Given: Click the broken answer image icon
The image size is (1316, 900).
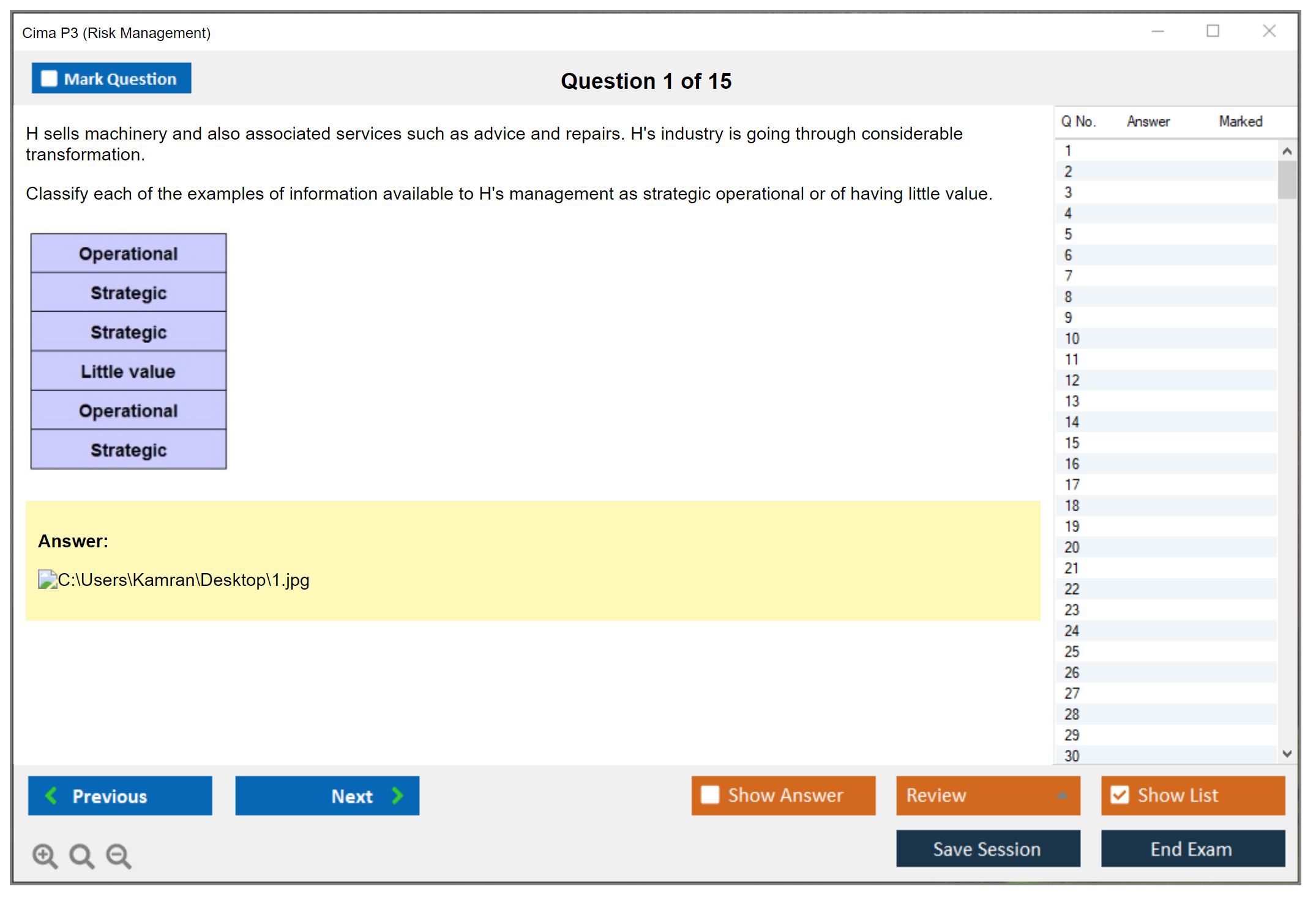Looking at the screenshot, I should click(x=47, y=579).
